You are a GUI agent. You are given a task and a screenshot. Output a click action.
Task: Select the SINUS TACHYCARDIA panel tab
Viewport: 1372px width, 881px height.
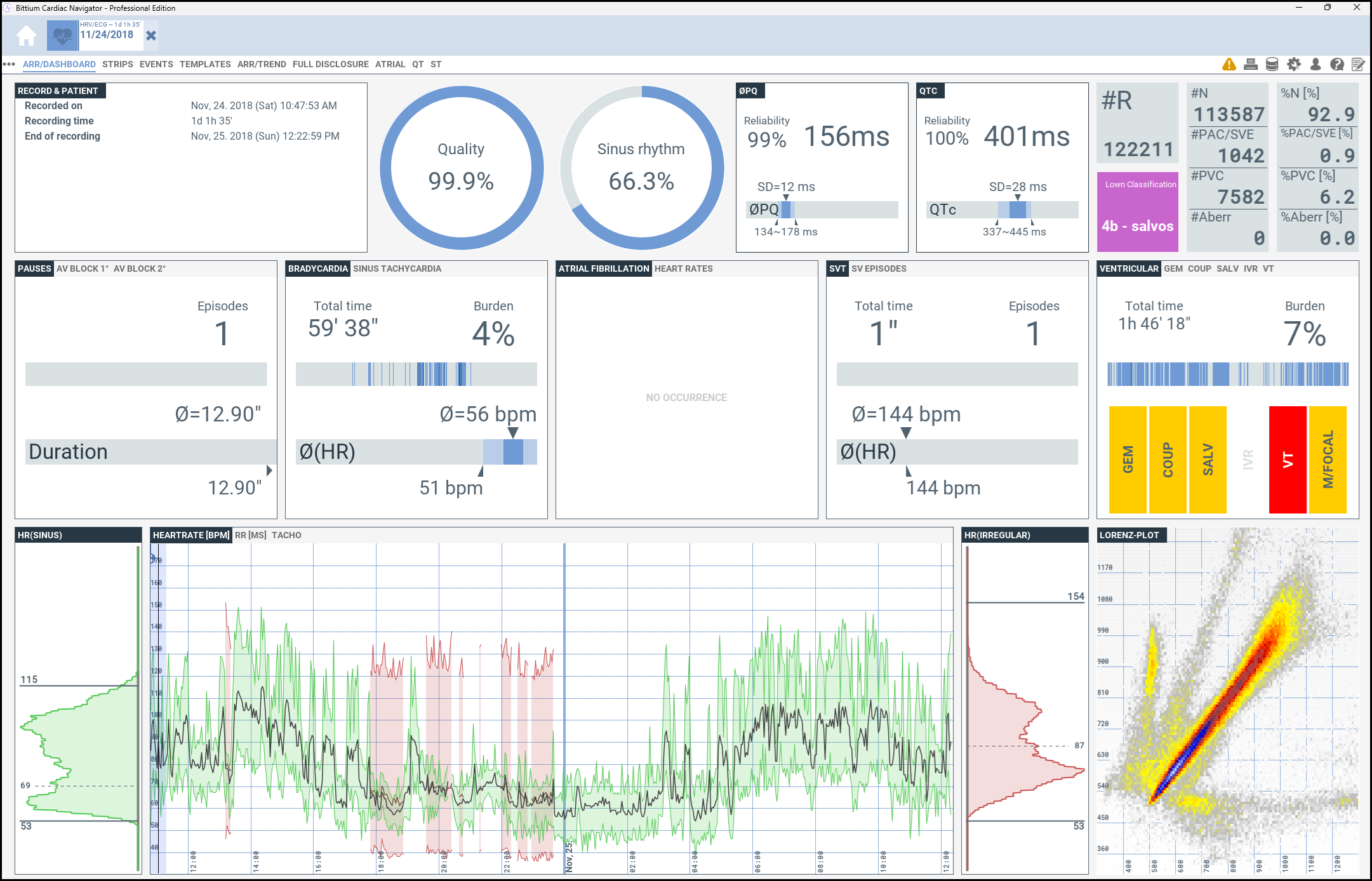(397, 268)
